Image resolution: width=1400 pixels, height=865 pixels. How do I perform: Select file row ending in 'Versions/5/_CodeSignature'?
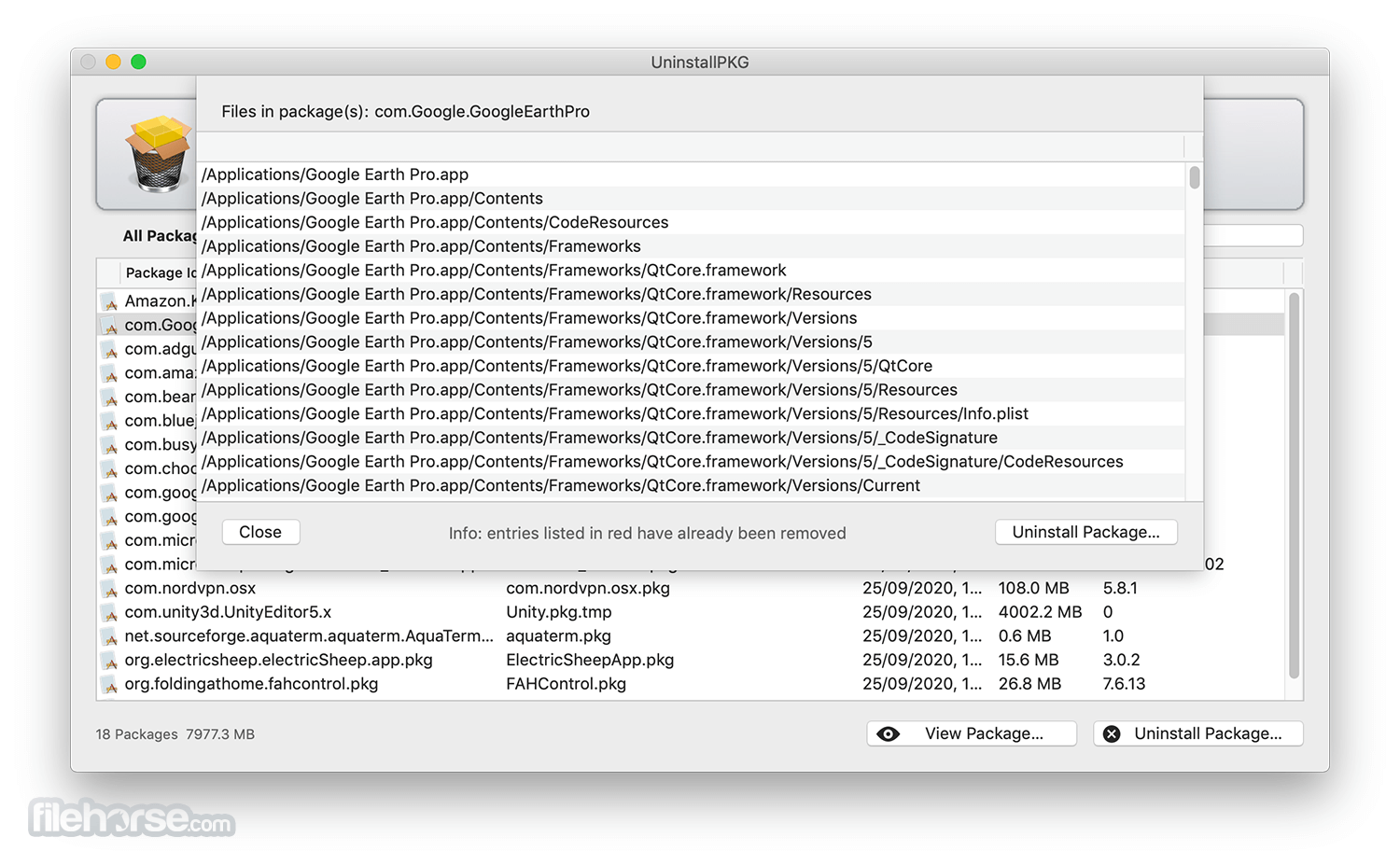tap(692, 439)
